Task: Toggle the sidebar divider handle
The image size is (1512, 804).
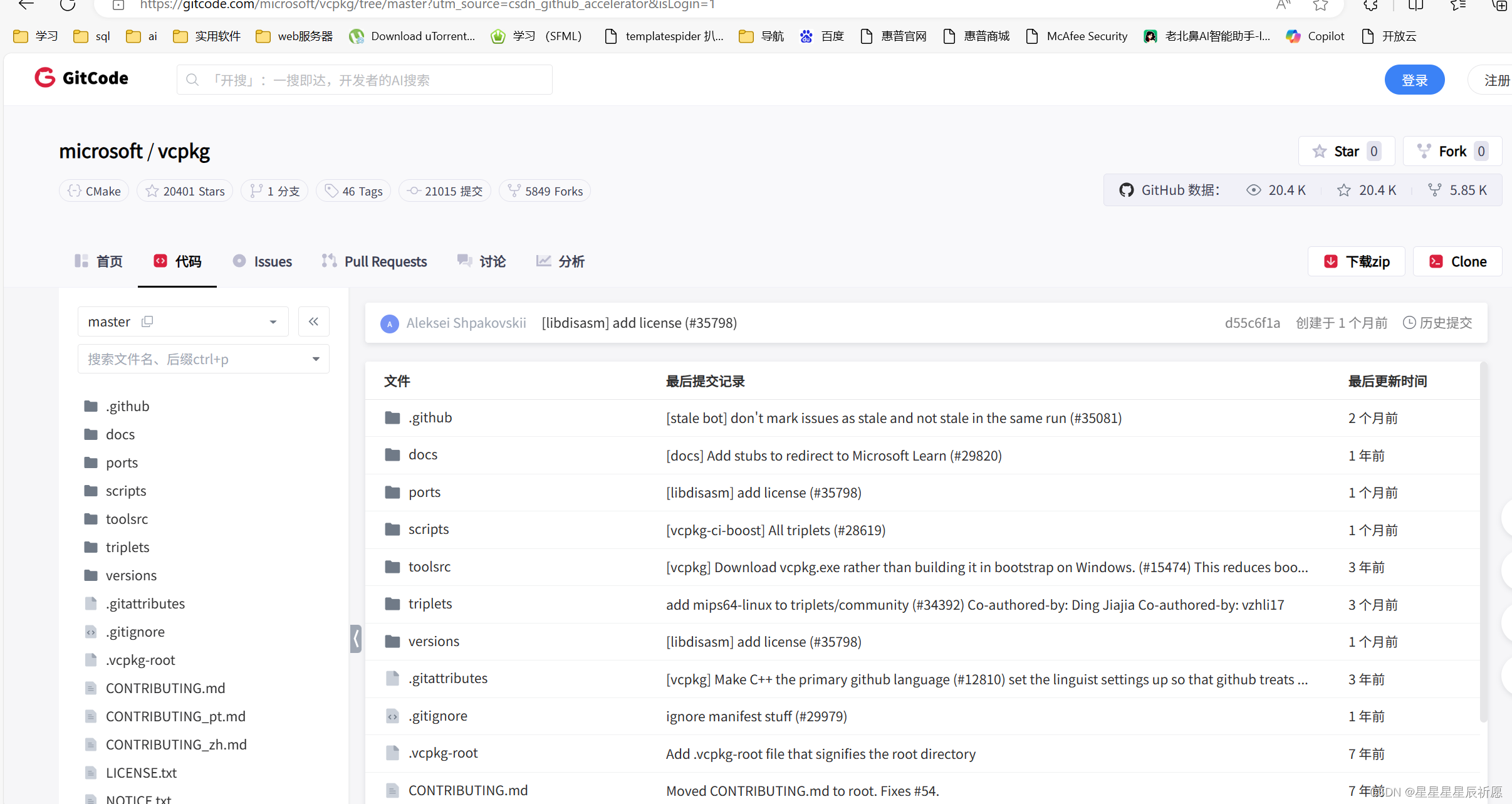Action: coord(356,639)
